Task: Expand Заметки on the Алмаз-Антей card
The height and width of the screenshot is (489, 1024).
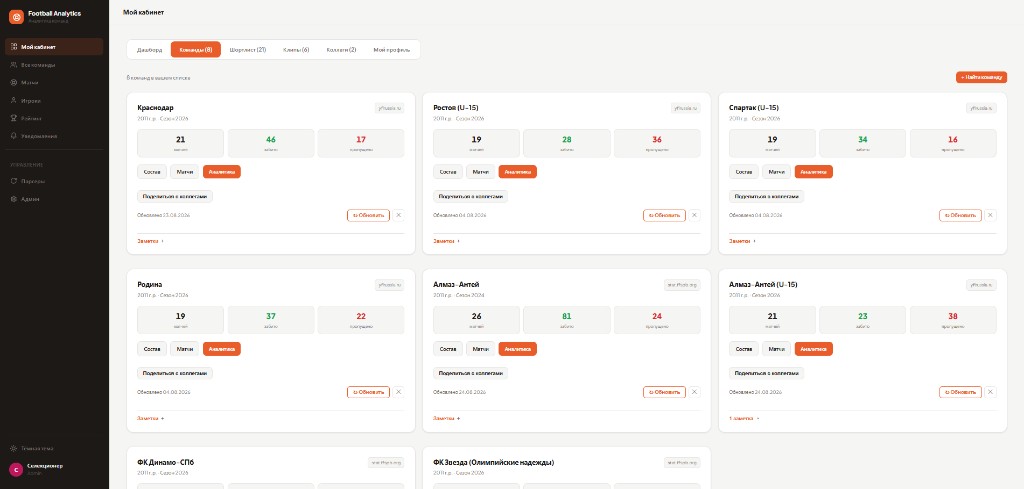Action: 446,418
